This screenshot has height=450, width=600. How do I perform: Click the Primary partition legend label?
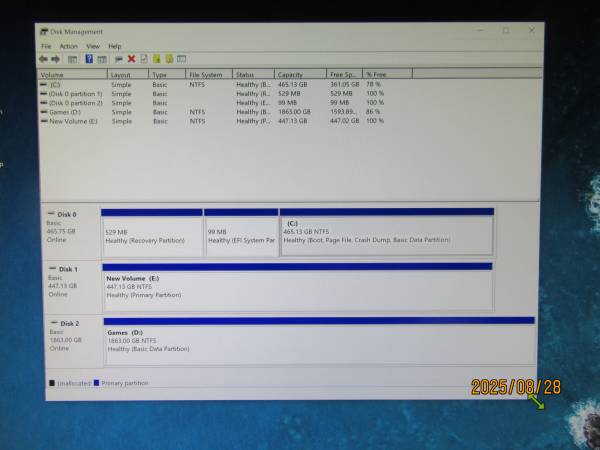(x=125, y=383)
